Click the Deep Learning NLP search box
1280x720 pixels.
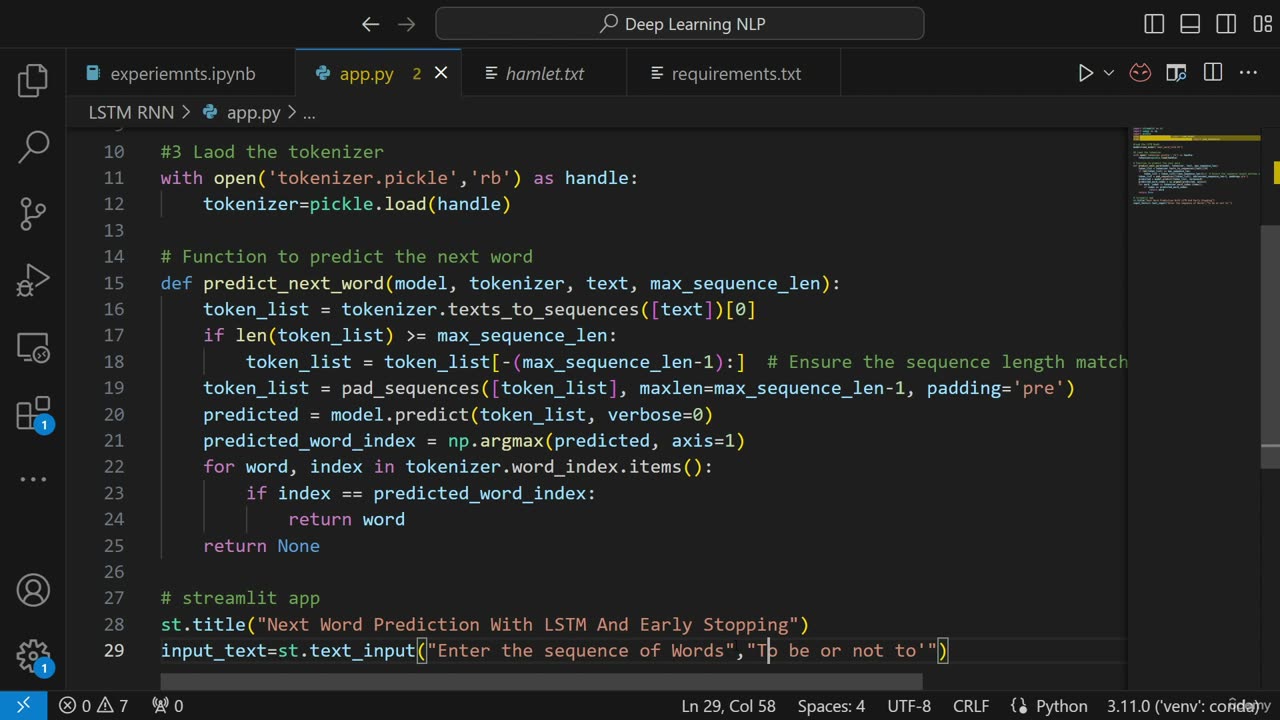pos(680,24)
